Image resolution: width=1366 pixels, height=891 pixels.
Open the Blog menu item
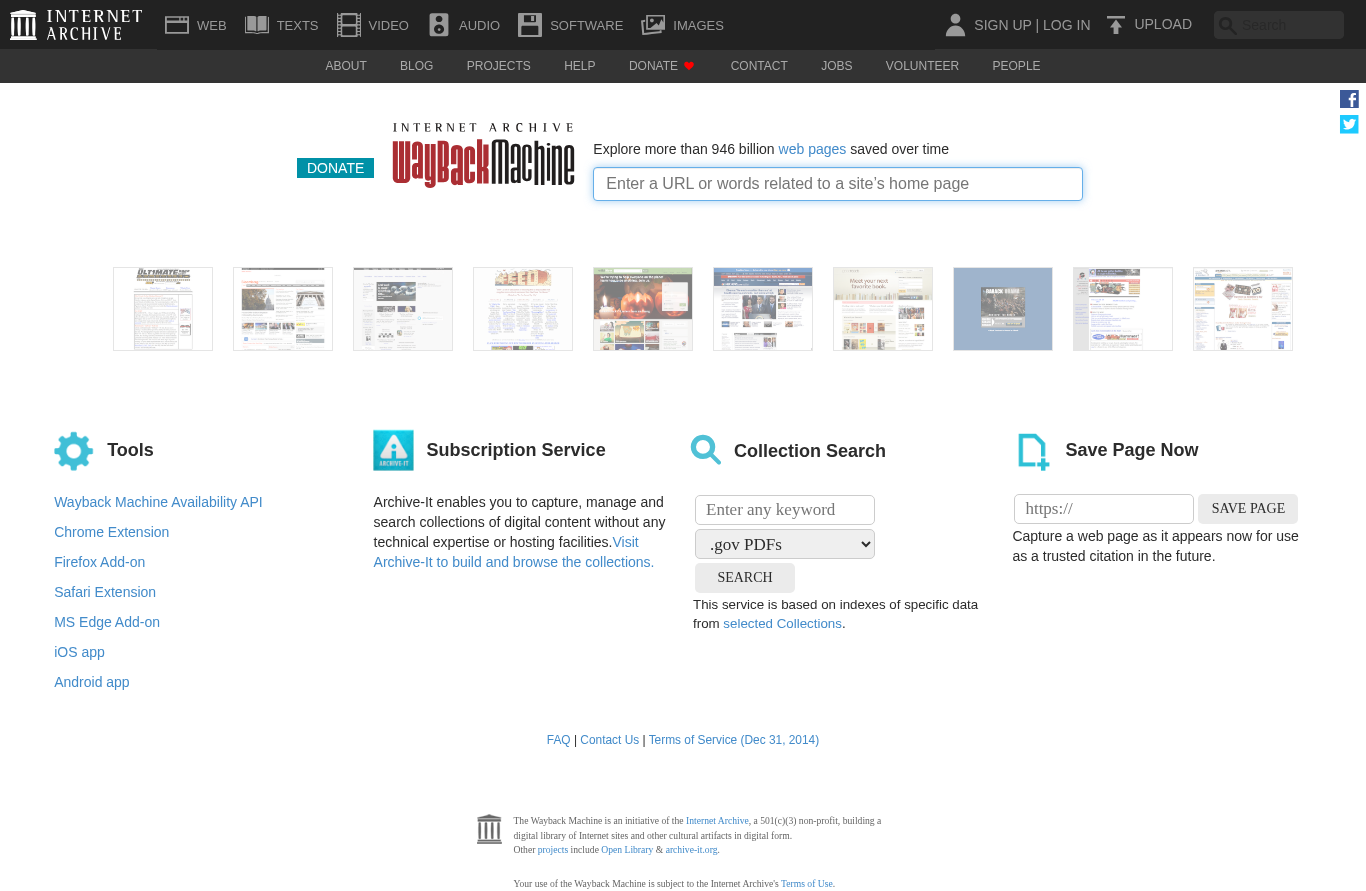pyautogui.click(x=417, y=66)
